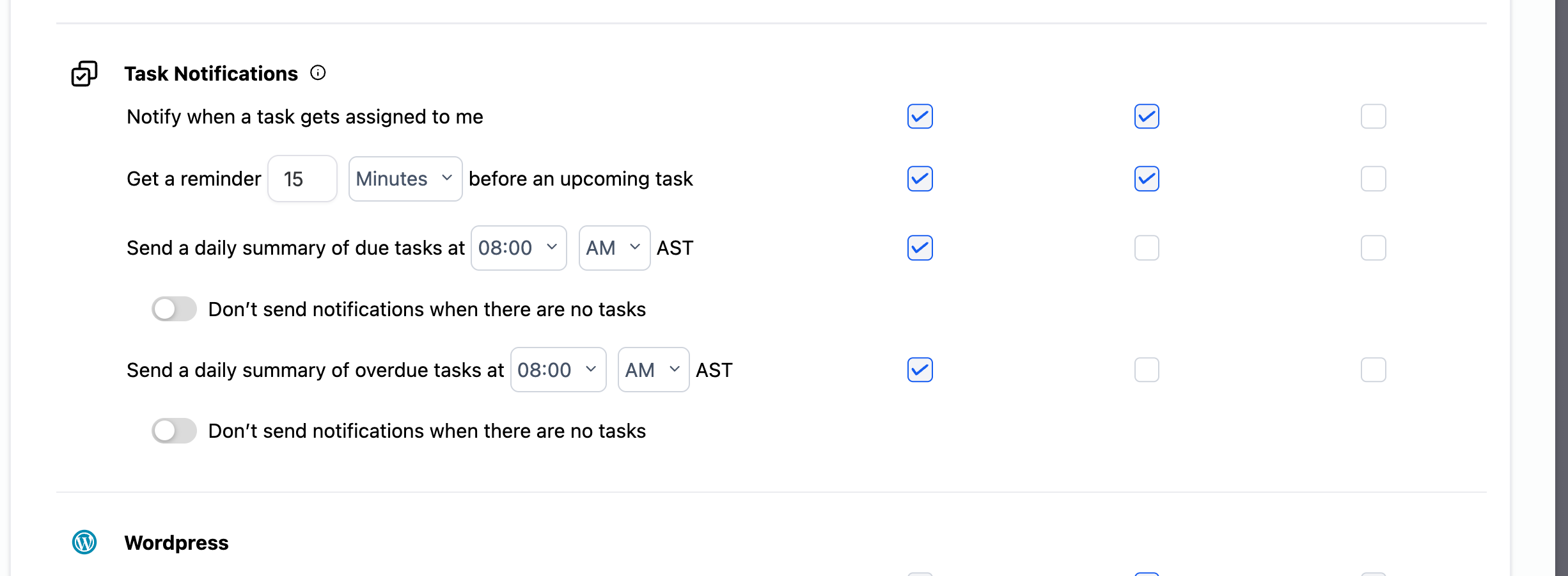Open the due tasks 08:00 time dropdown
The height and width of the screenshot is (576, 1568).
[518, 248]
